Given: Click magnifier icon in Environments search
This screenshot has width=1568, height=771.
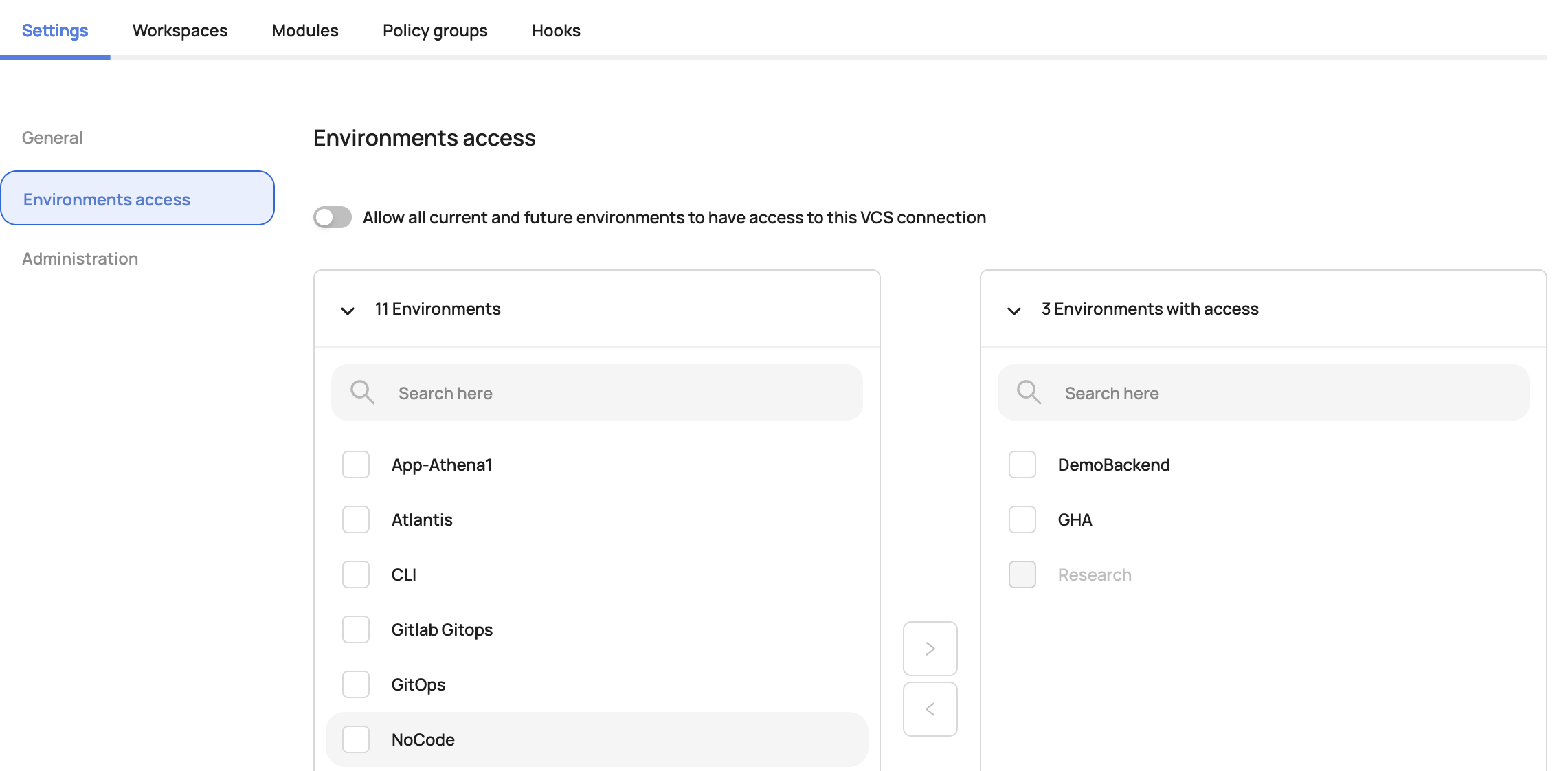Looking at the screenshot, I should (x=362, y=392).
